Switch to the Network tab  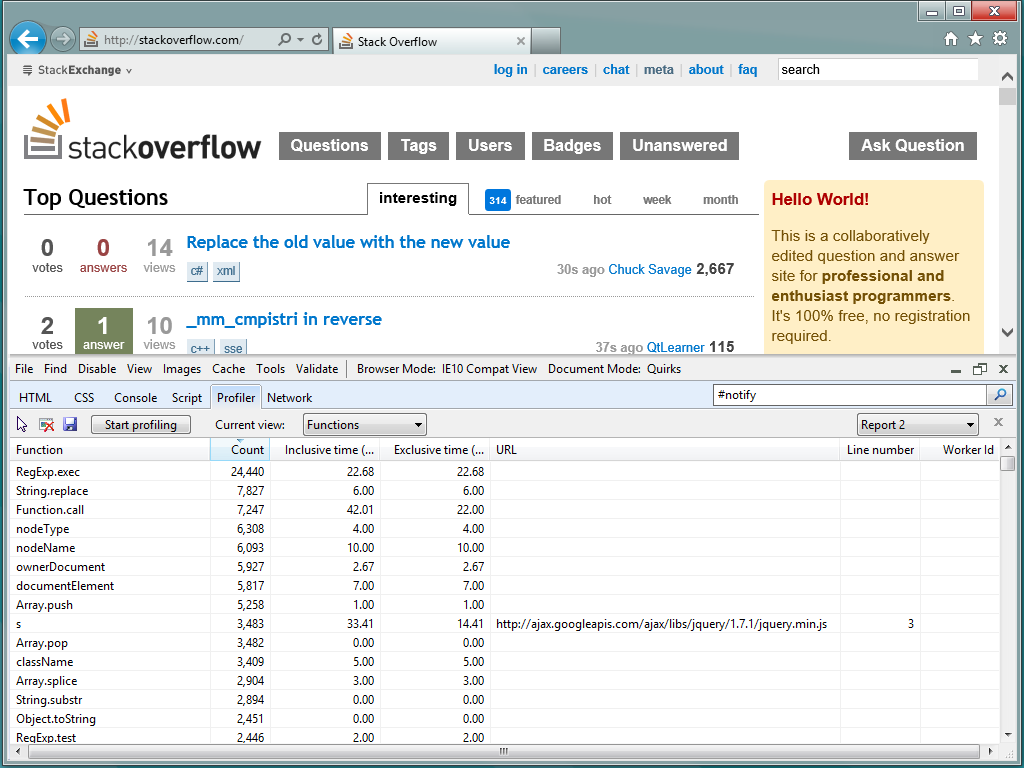[x=289, y=398]
